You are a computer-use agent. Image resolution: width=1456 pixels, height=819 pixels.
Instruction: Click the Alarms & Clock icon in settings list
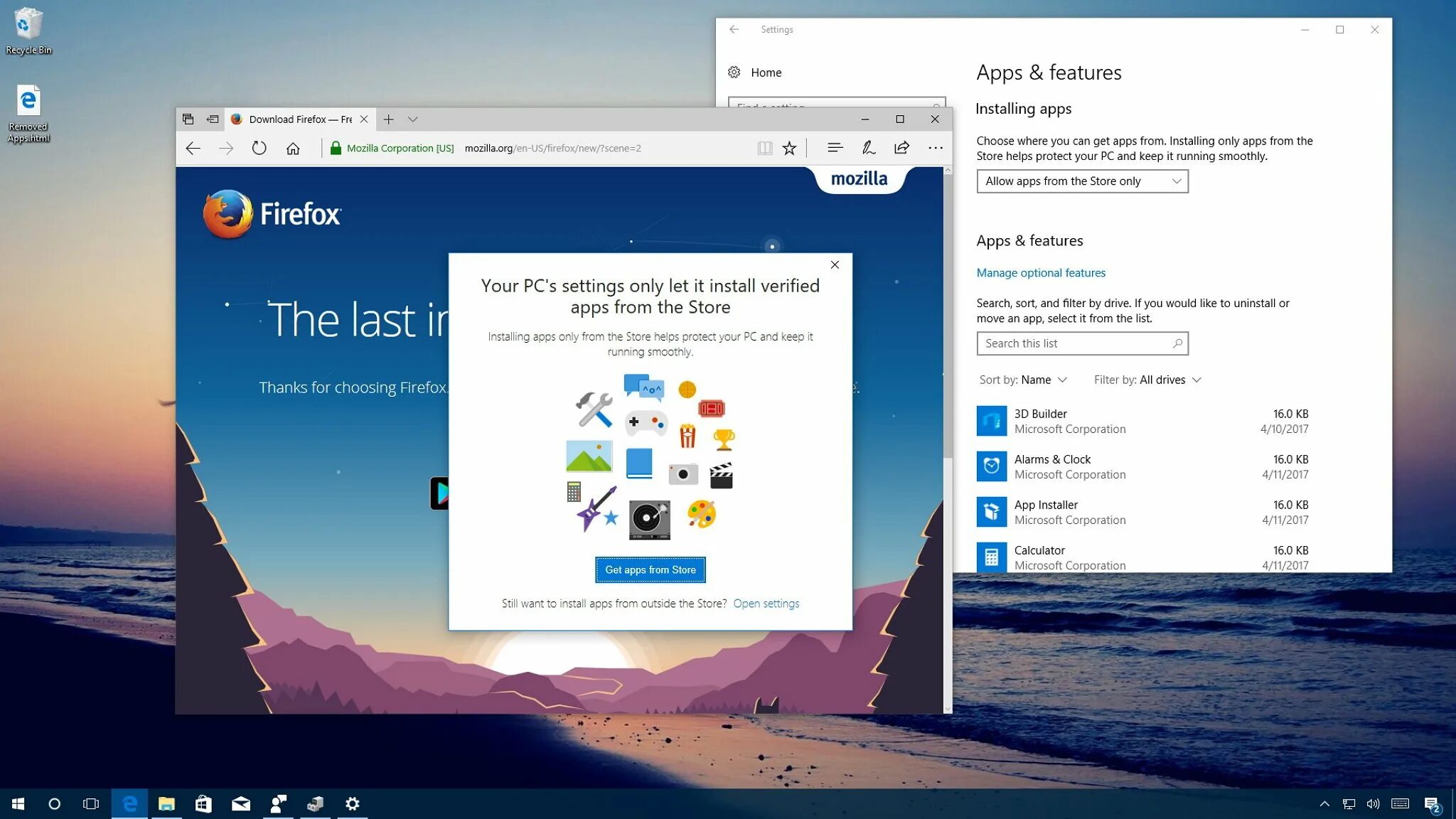point(990,465)
